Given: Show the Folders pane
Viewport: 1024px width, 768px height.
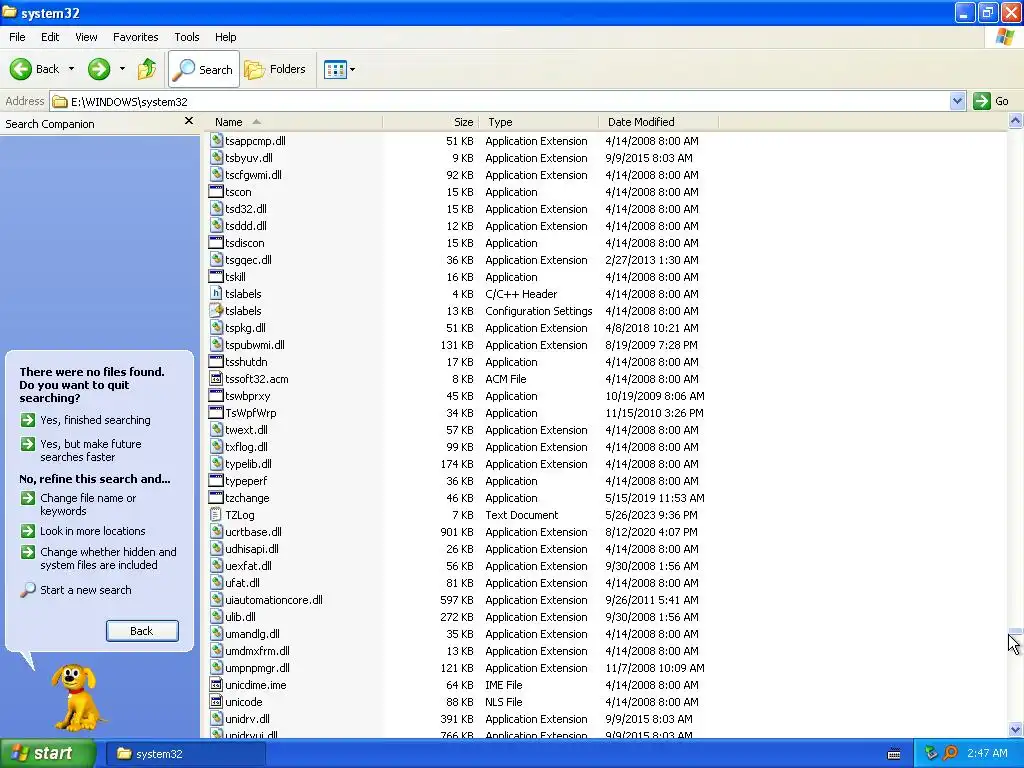Looking at the screenshot, I should click(x=275, y=69).
